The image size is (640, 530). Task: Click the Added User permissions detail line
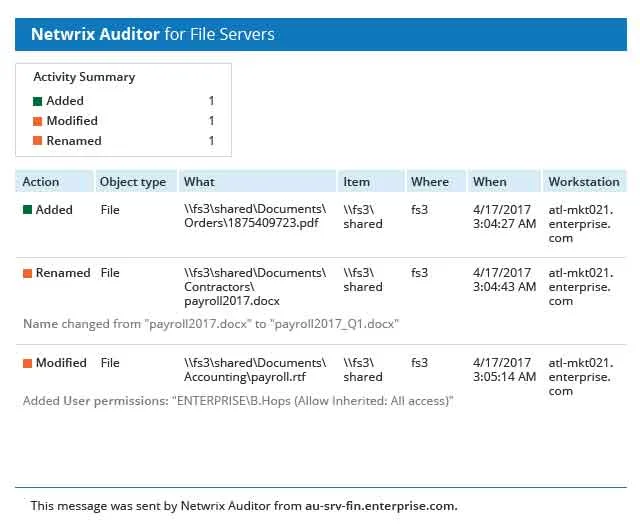(x=238, y=401)
